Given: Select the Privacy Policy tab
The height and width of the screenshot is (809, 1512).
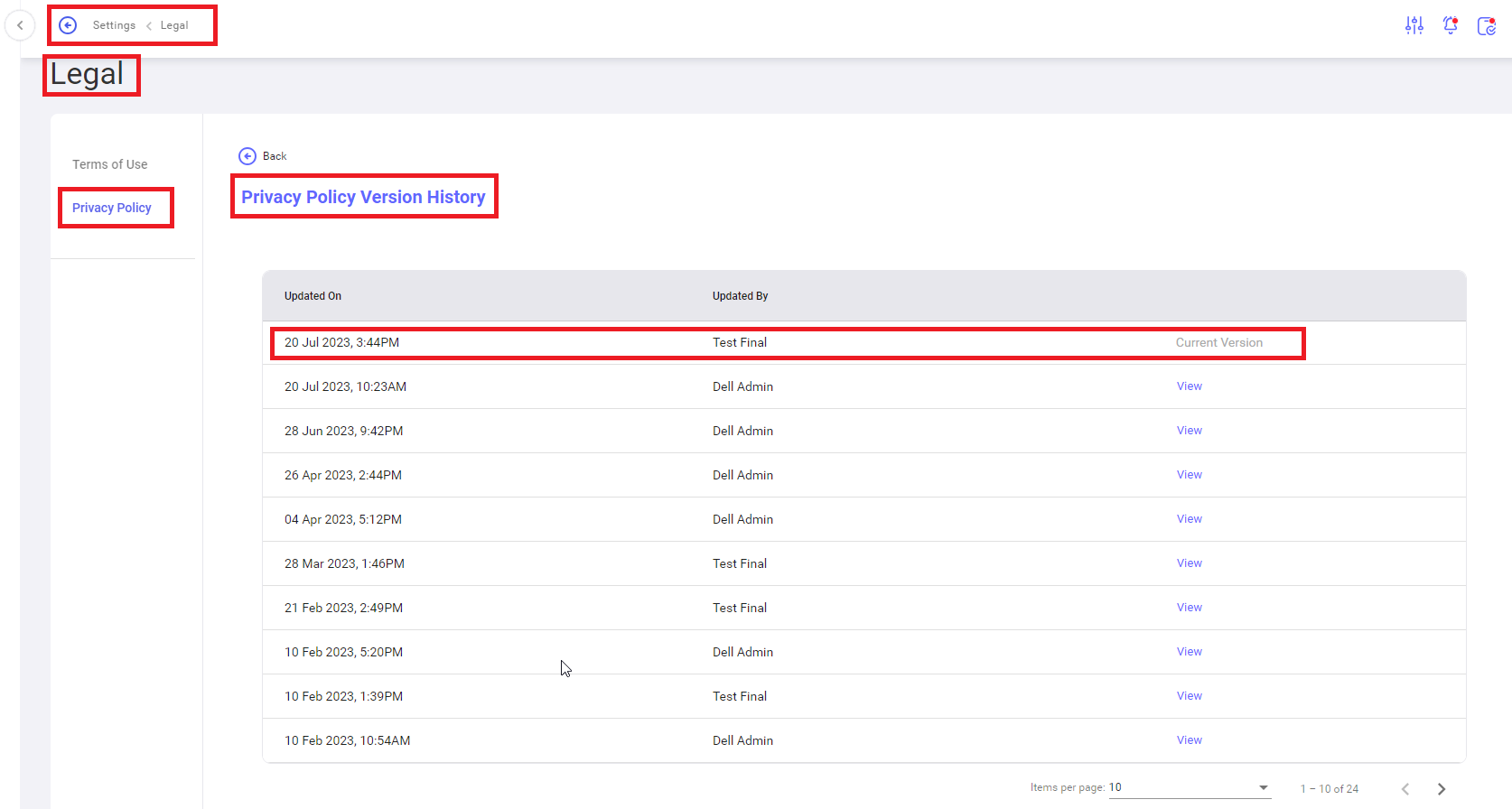Looking at the screenshot, I should 112,208.
